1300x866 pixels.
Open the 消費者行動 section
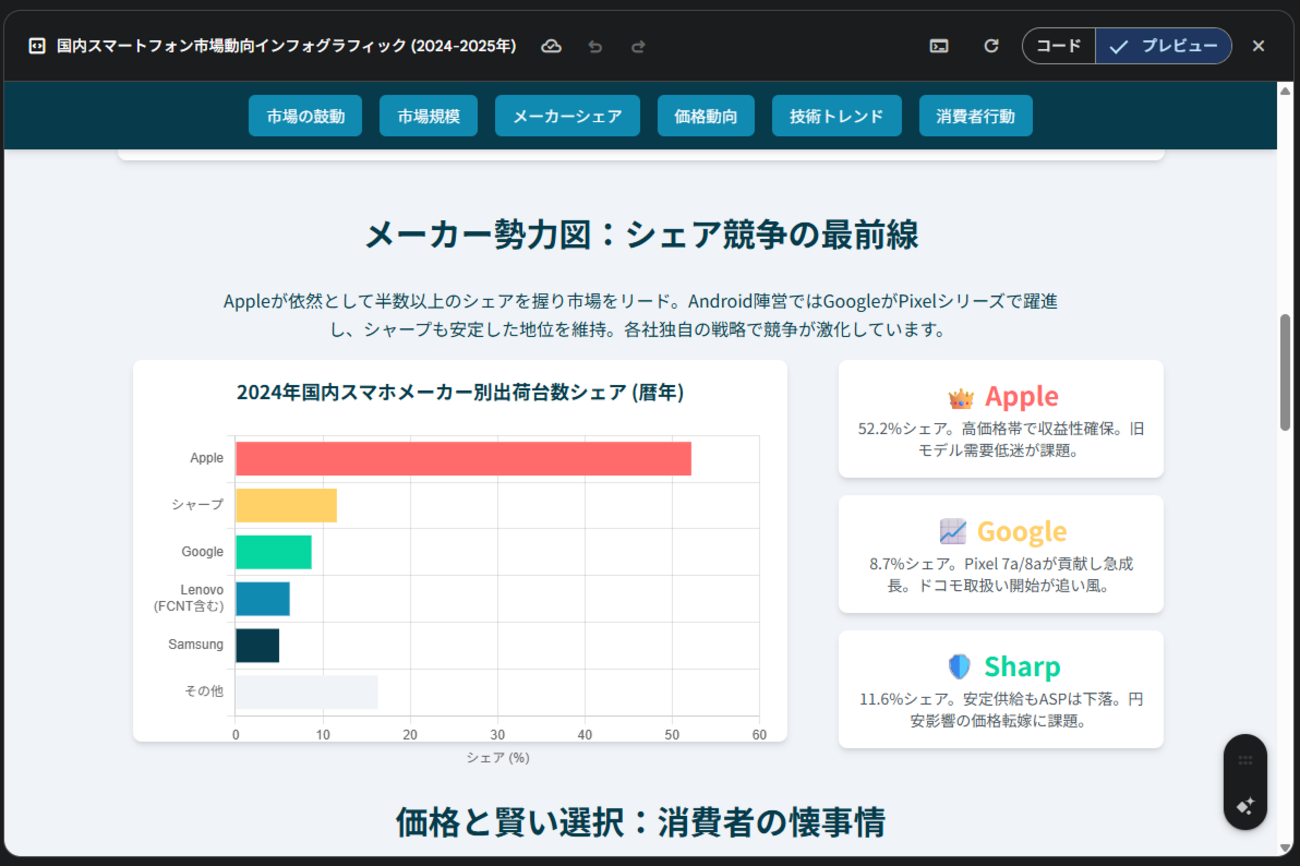click(x=975, y=116)
